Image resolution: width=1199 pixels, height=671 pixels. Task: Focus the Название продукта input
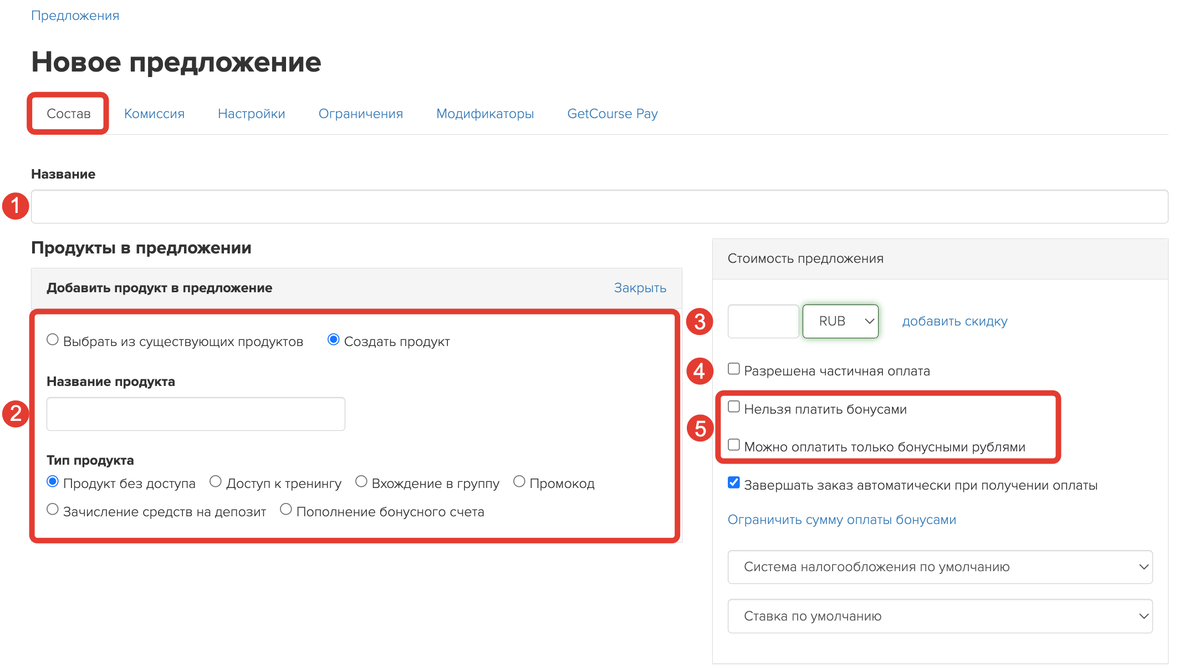196,414
